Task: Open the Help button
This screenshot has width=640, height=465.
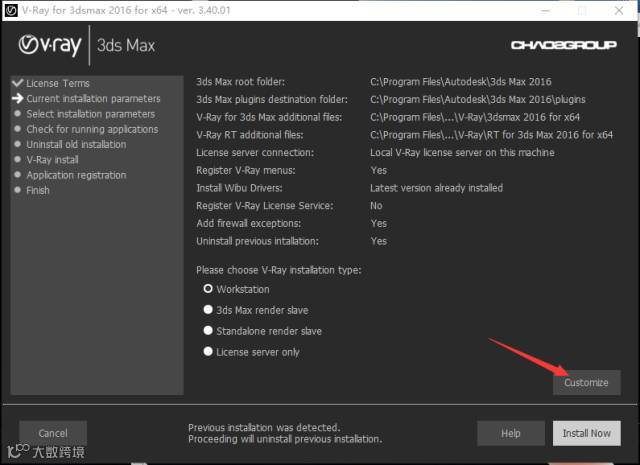Action: click(511, 433)
